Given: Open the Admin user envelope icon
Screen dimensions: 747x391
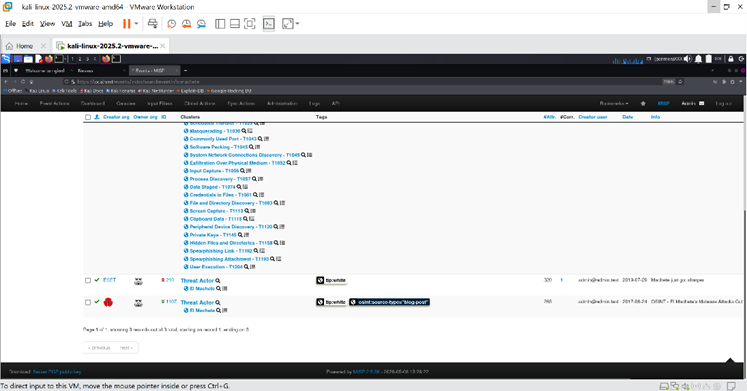Looking at the screenshot, I should [701, 103].
